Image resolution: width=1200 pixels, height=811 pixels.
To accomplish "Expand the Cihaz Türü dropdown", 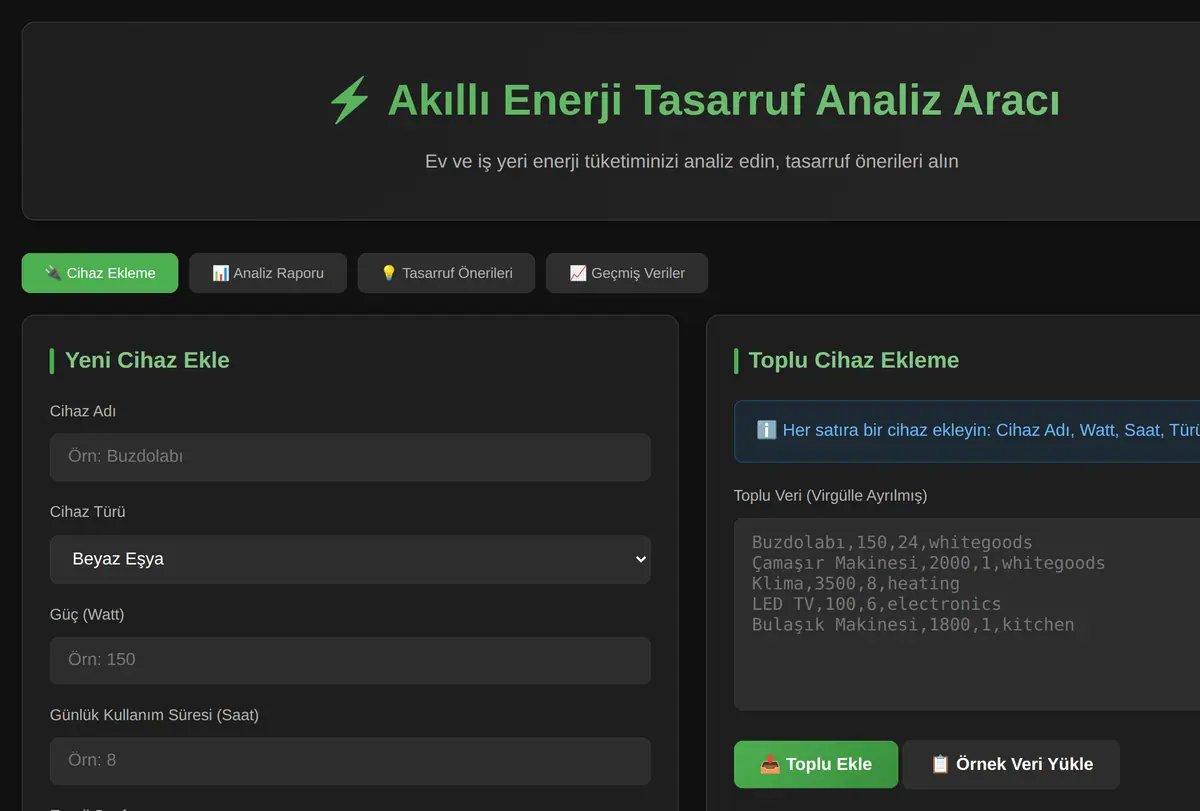I will (x=350, y=559).
